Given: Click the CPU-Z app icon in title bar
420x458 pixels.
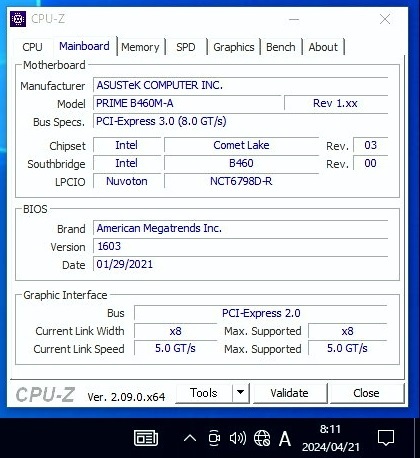Looking at the screenshot, I should pyautogui.click(x=18, y=19).
